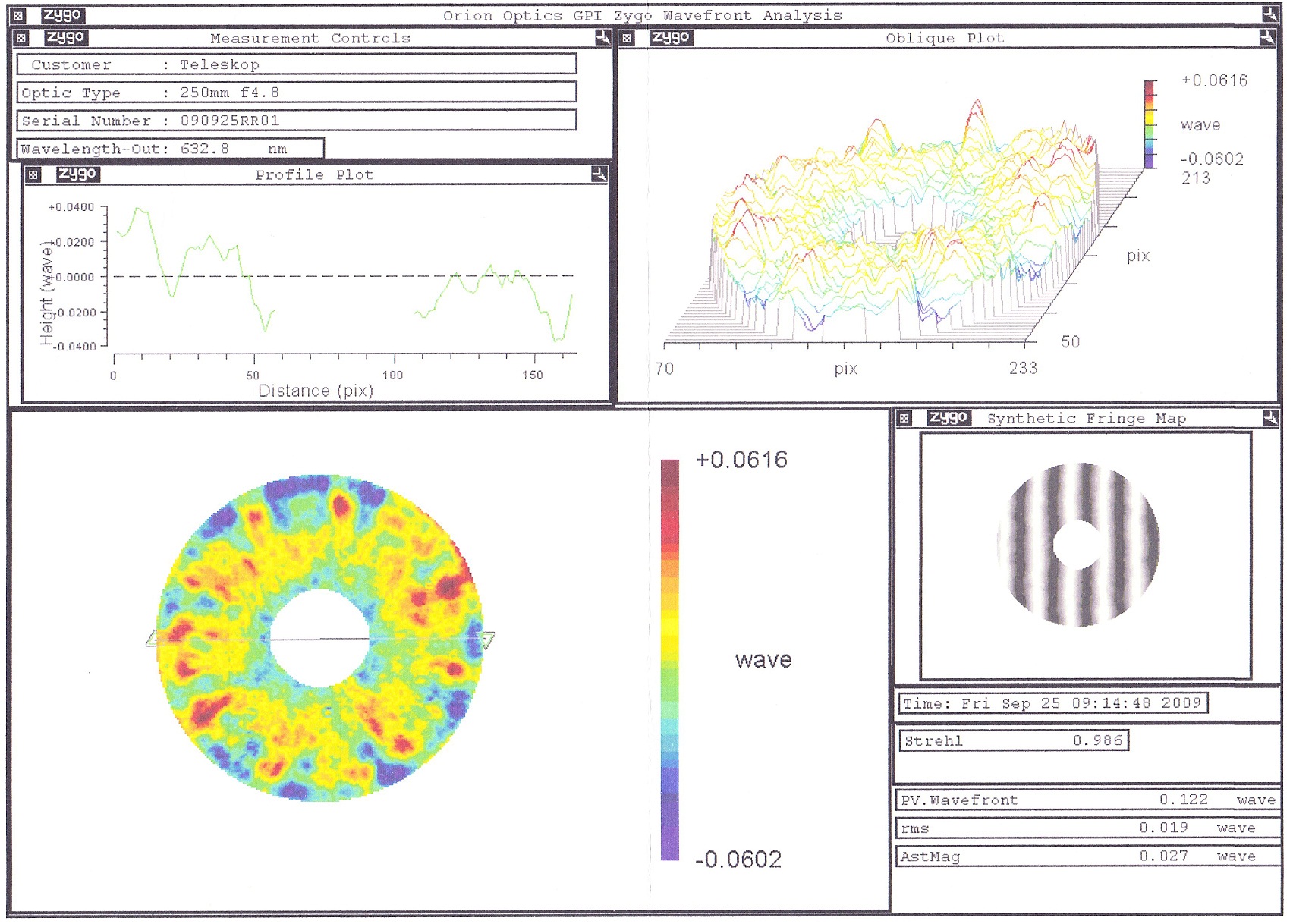Iconify the Synthetic Fringe Map window
Viewport: 1293px width, 924px height.
coord(1270,417)
